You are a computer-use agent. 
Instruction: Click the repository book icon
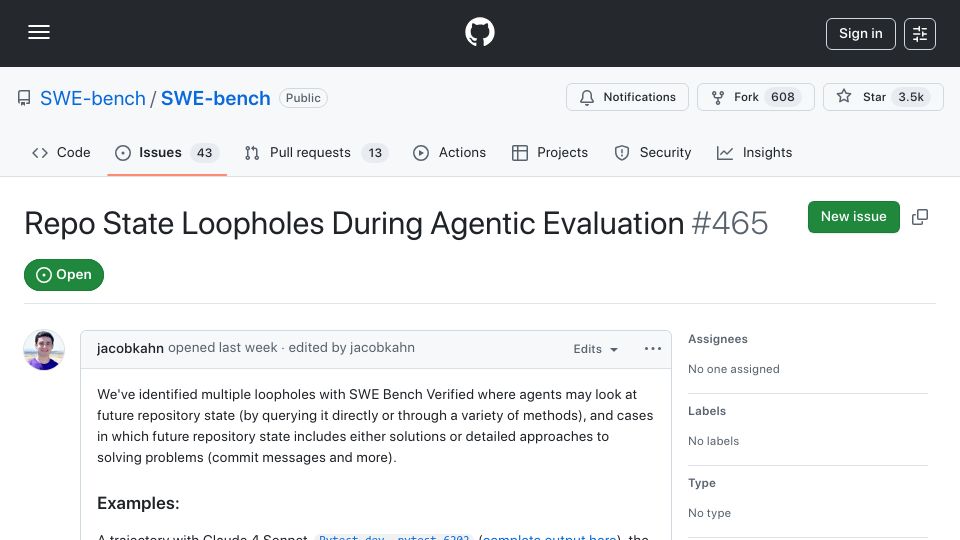coord(24,98)
